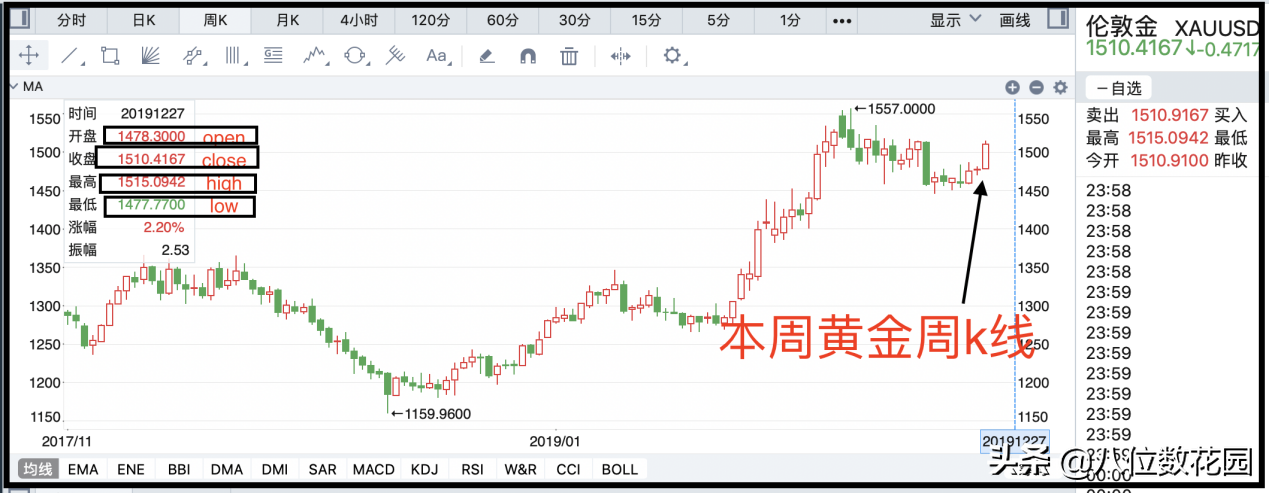Click the minus icon in MA header
The height and width of the screenshot is (493, 1269).
(1036, 88)
